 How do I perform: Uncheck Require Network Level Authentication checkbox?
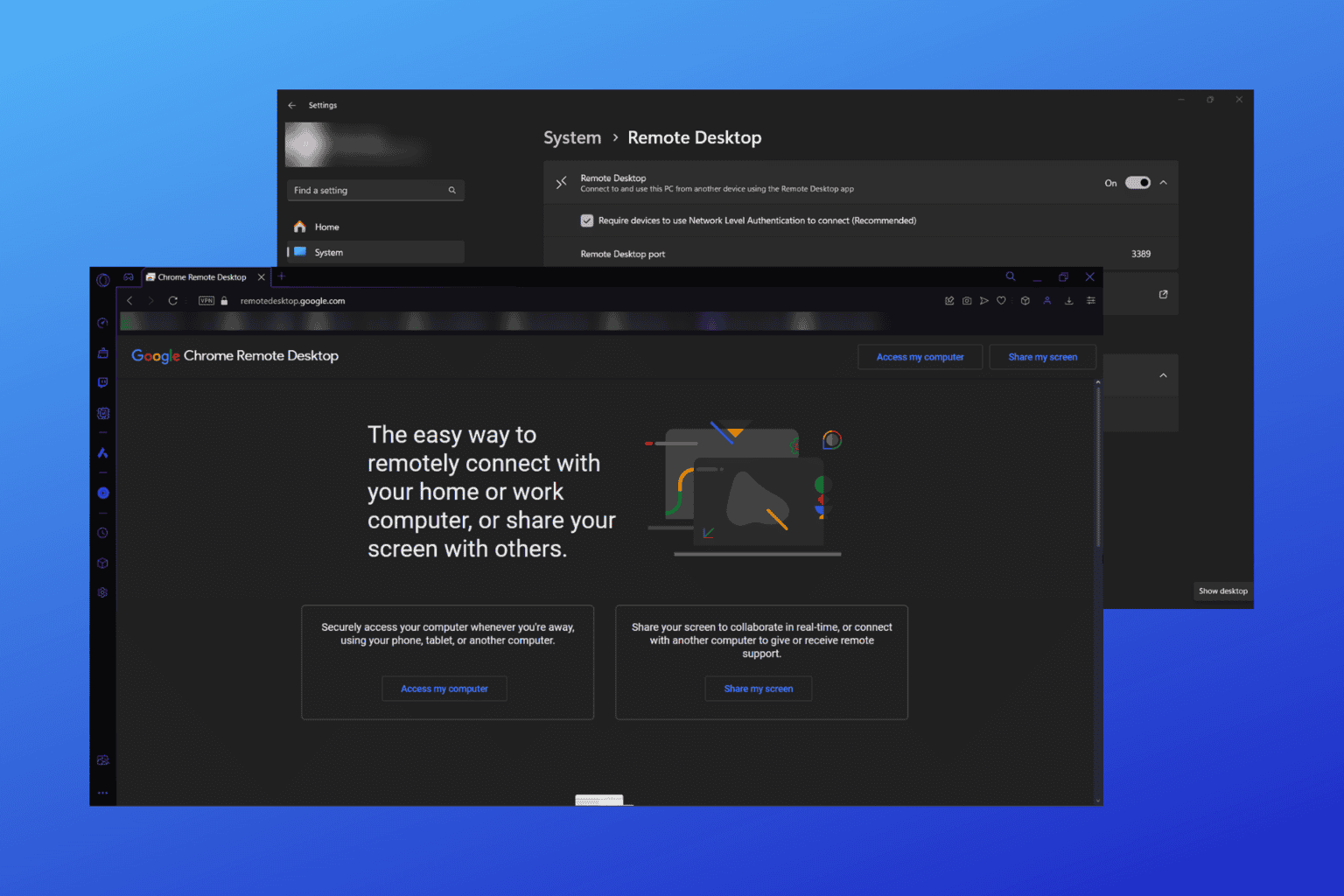587,220
